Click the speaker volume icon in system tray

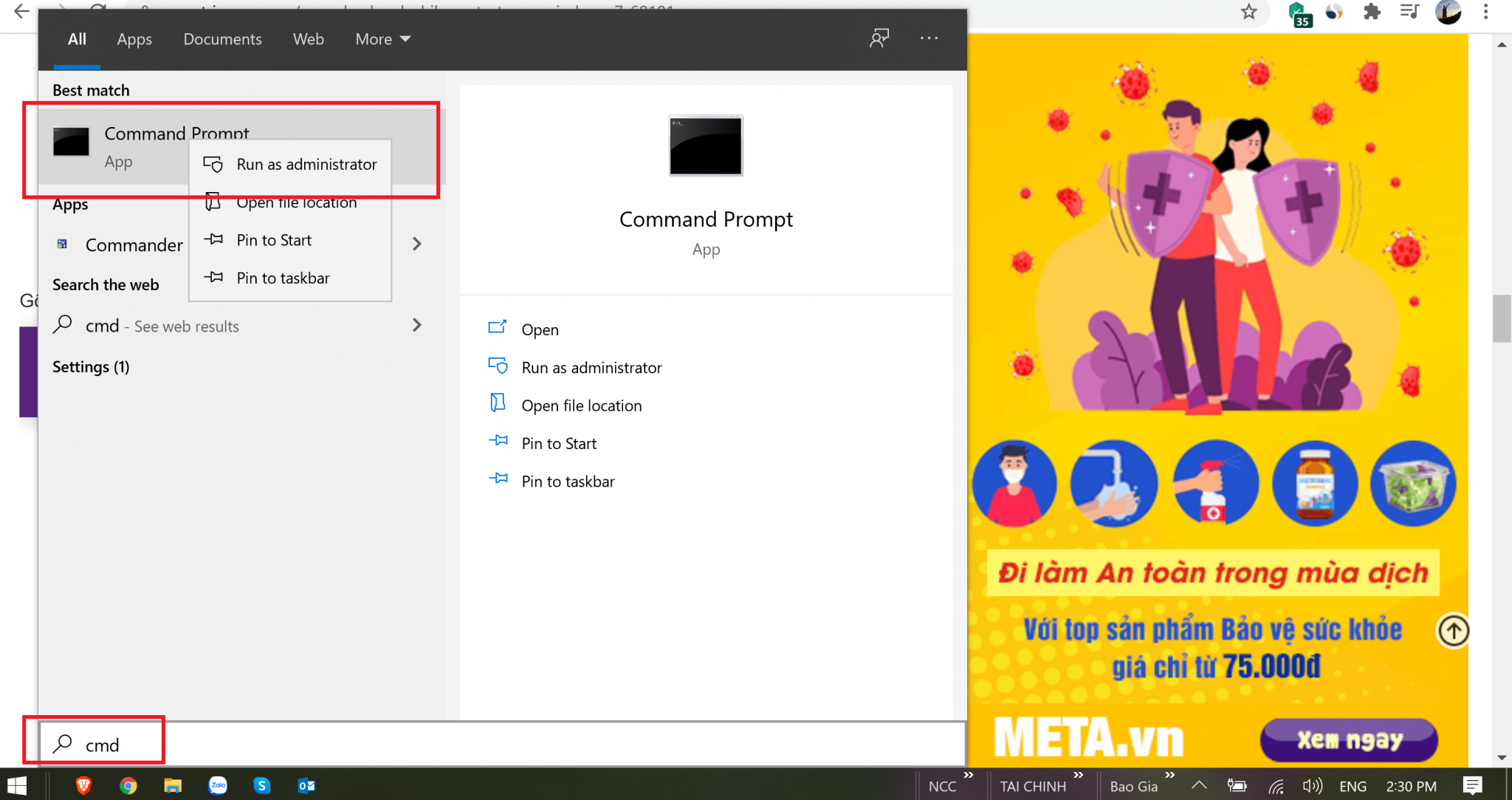(x=1312, y=785)
